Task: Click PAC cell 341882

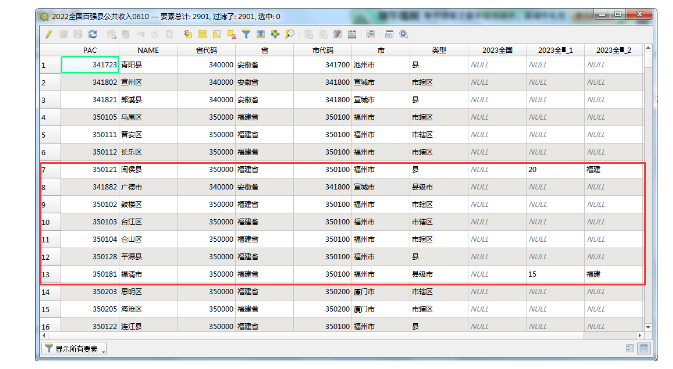Action: (x=90, y=187)
